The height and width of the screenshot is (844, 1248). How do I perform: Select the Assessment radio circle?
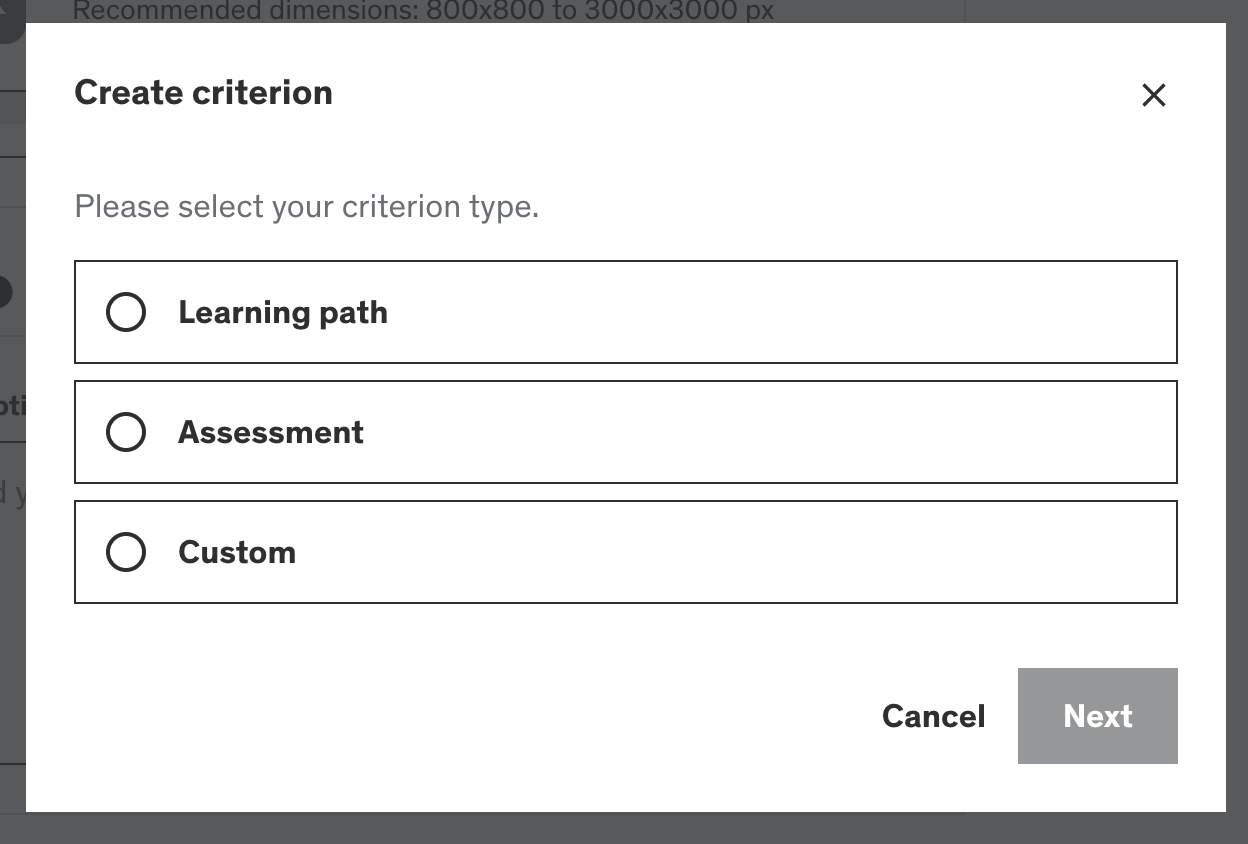pos(126,432)
